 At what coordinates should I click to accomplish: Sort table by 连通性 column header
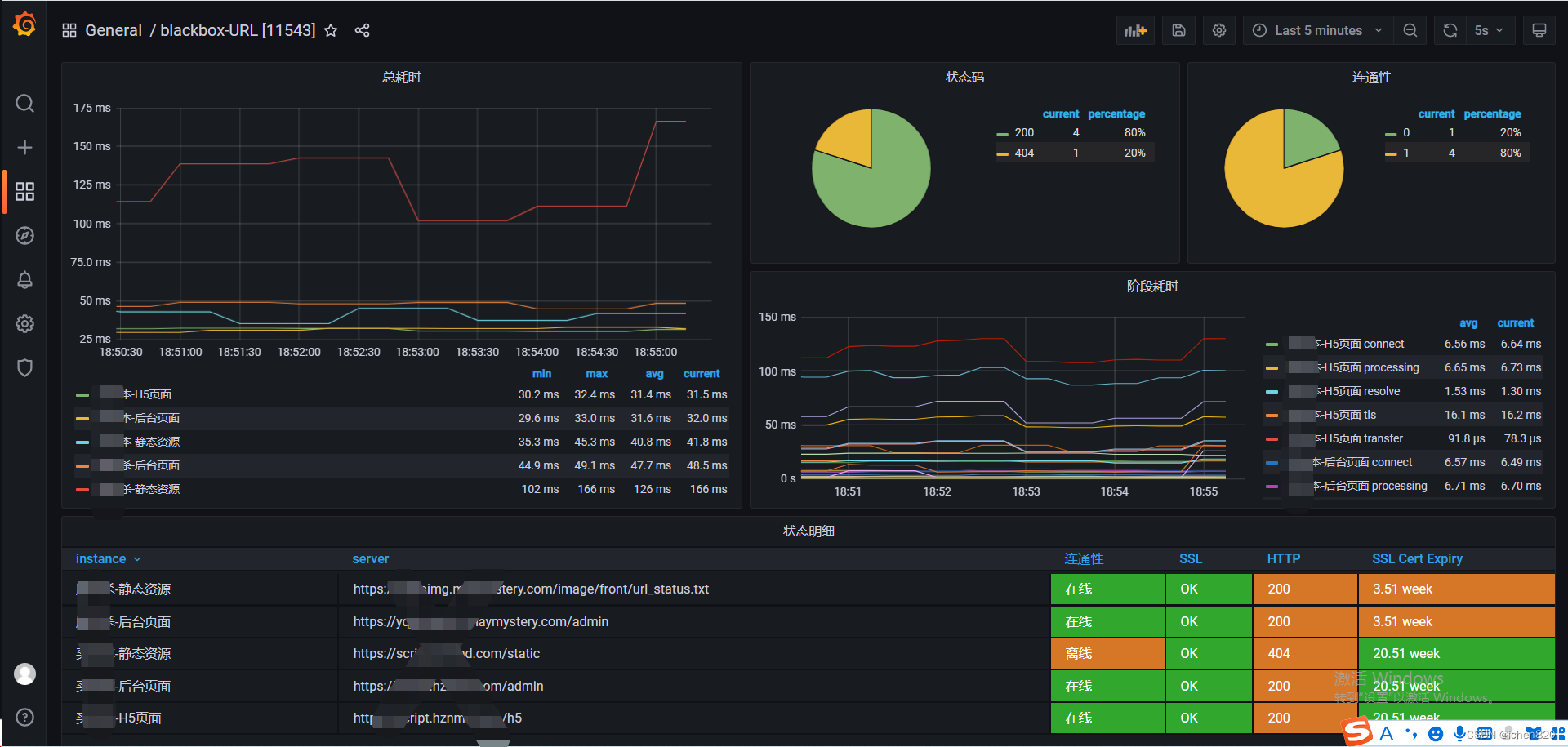tap(1084, 559)
